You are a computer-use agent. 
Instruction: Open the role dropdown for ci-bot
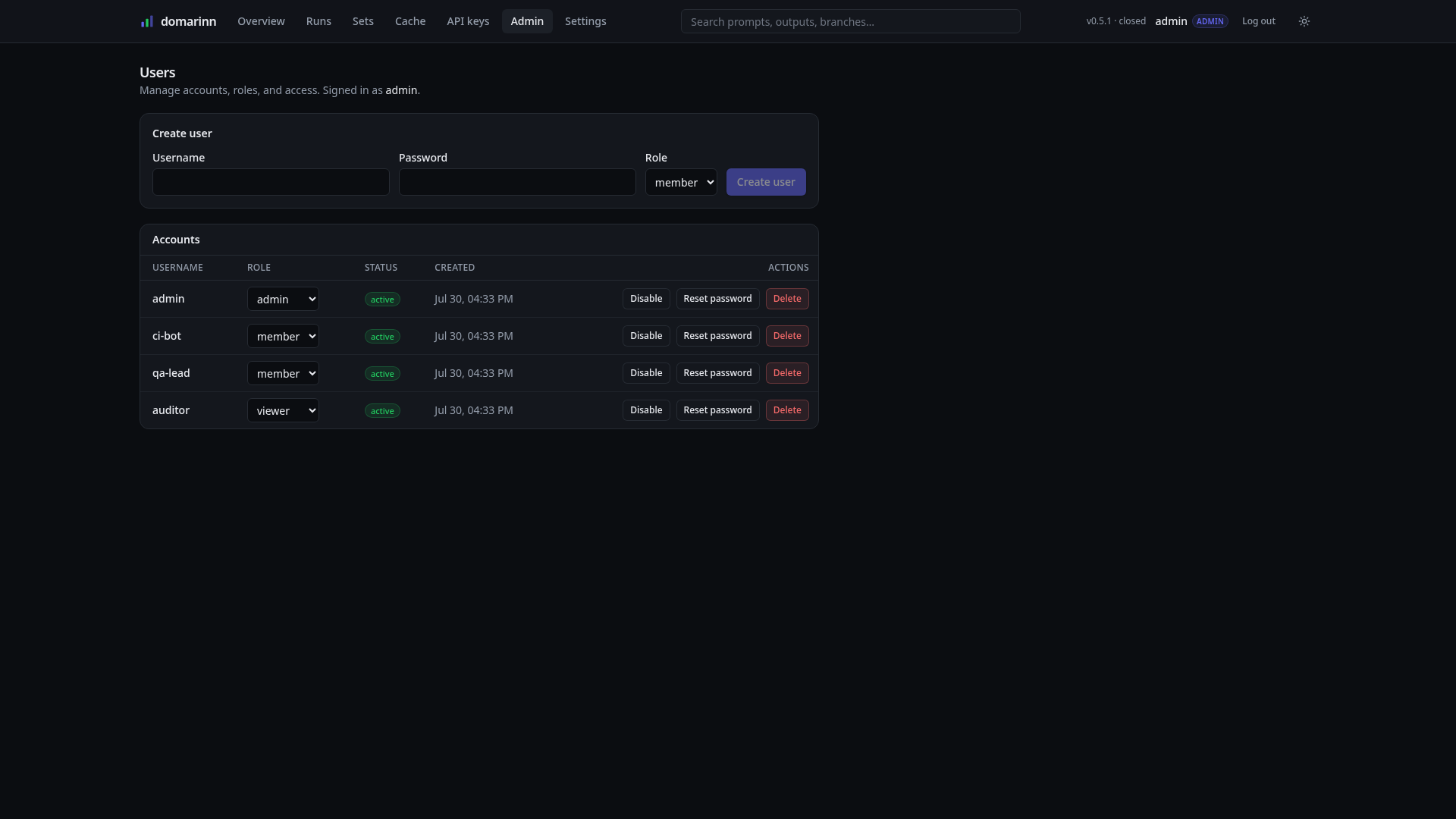[x=283, y=336]
